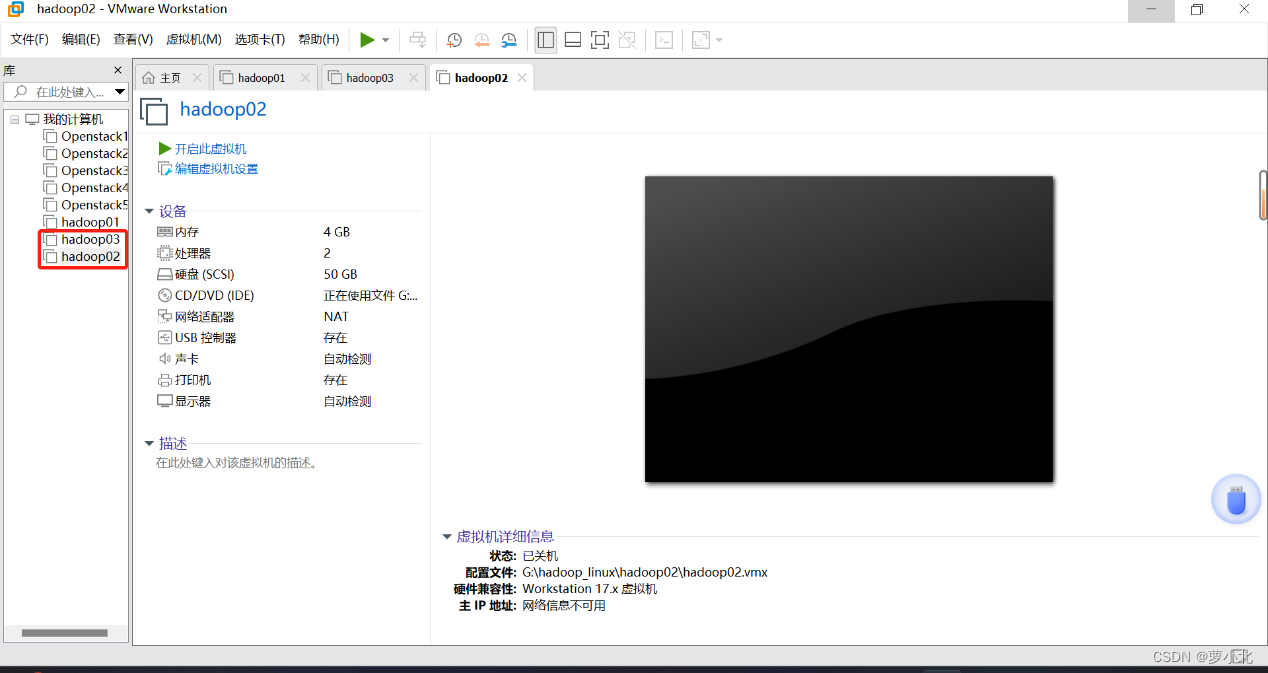Viewport: 1268px width, 673px height.
Task: Click the 主页 tab home icon
Action: tap(149, 78)
